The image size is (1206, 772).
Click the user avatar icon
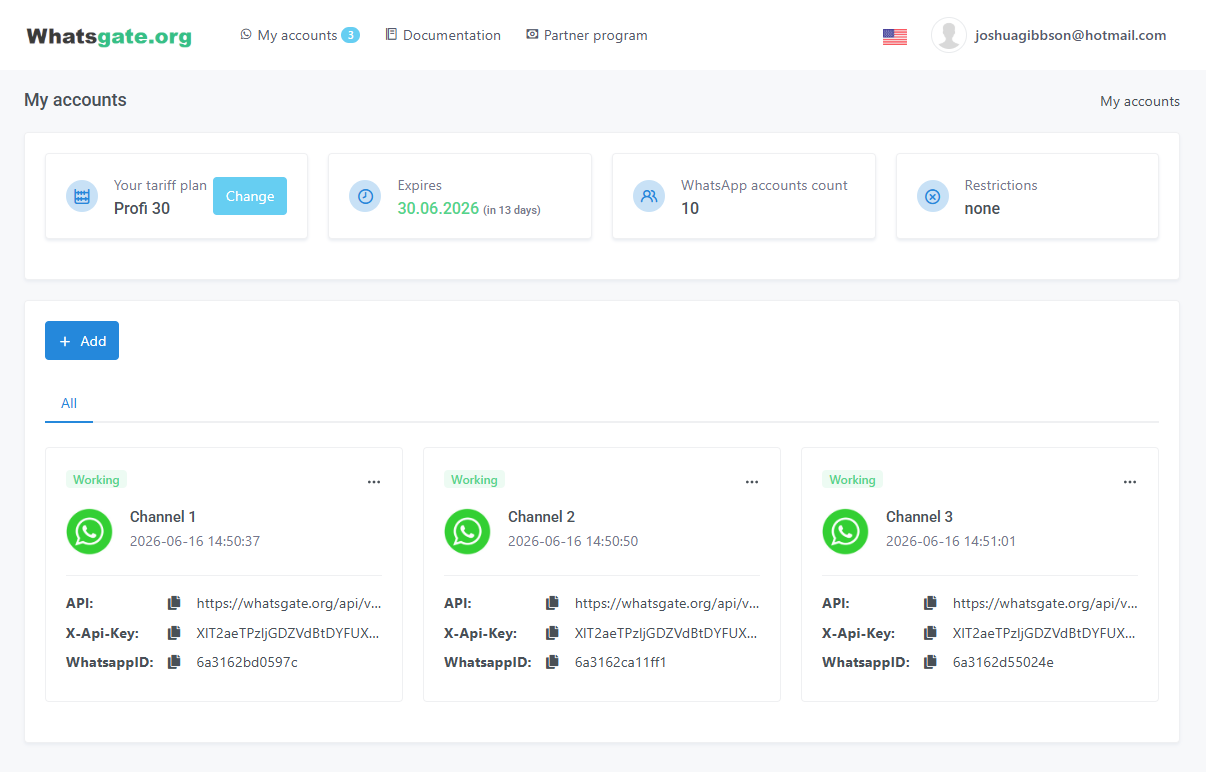click(948, 35)
